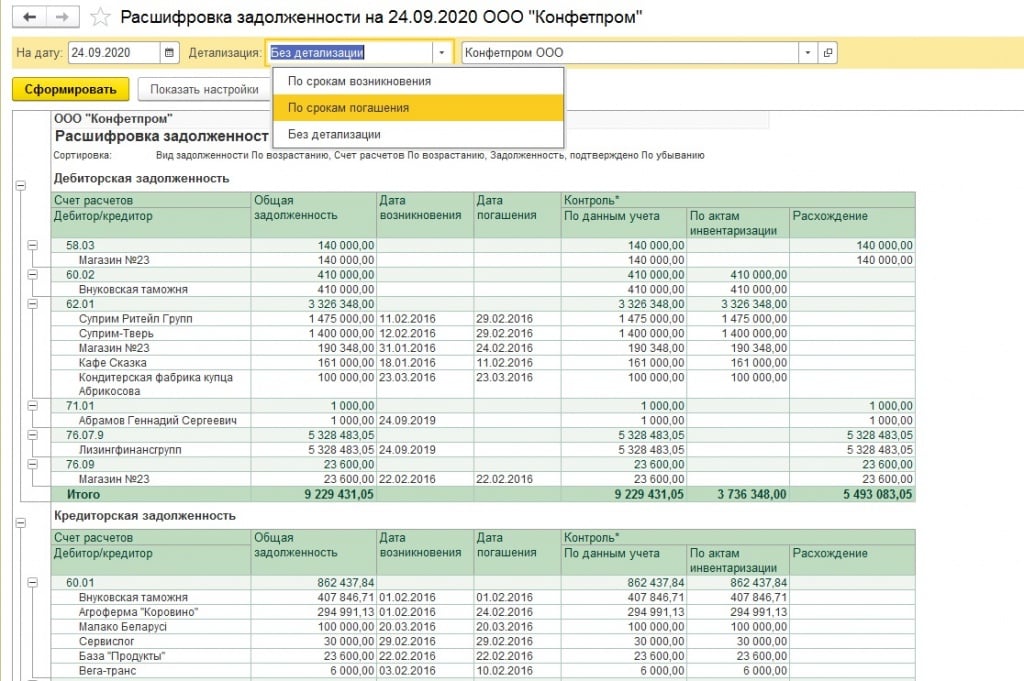Viewport: 1024px width, 681px height.
Task: Click the back navigation arrow
Action: tap(29, 17)
